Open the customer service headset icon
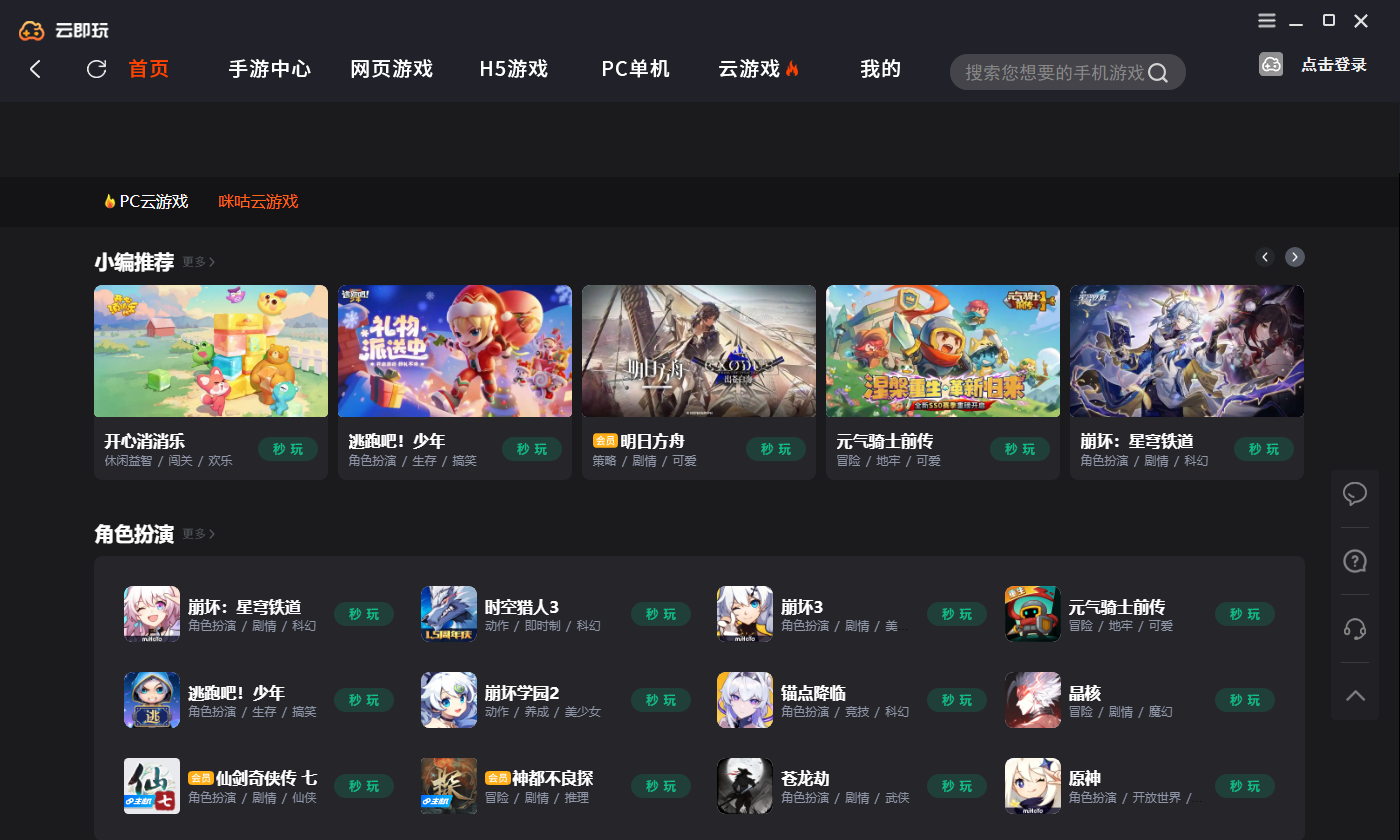This screenshot has width=1400, height=840. pos(1355,628)
